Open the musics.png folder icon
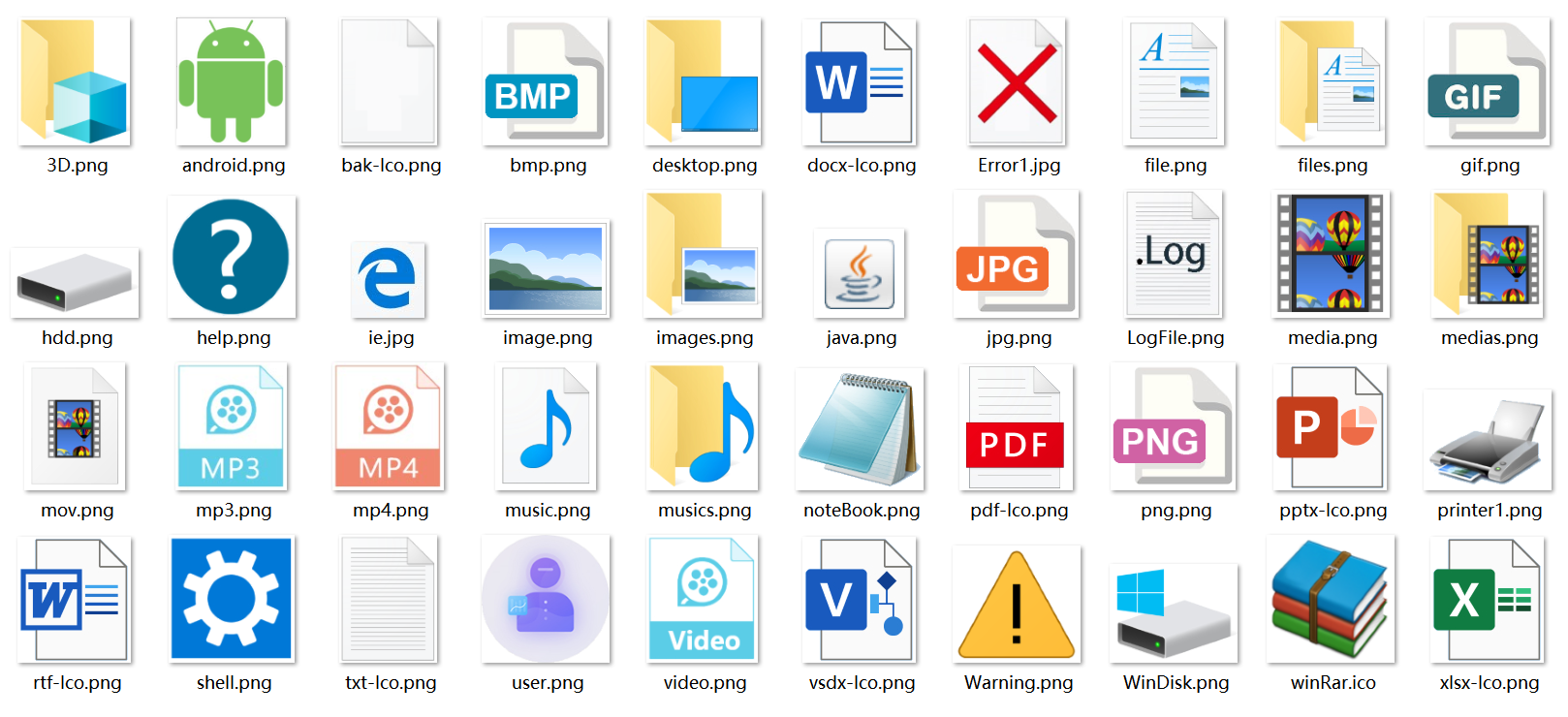The image size is (1568, 717). [703, 426]
